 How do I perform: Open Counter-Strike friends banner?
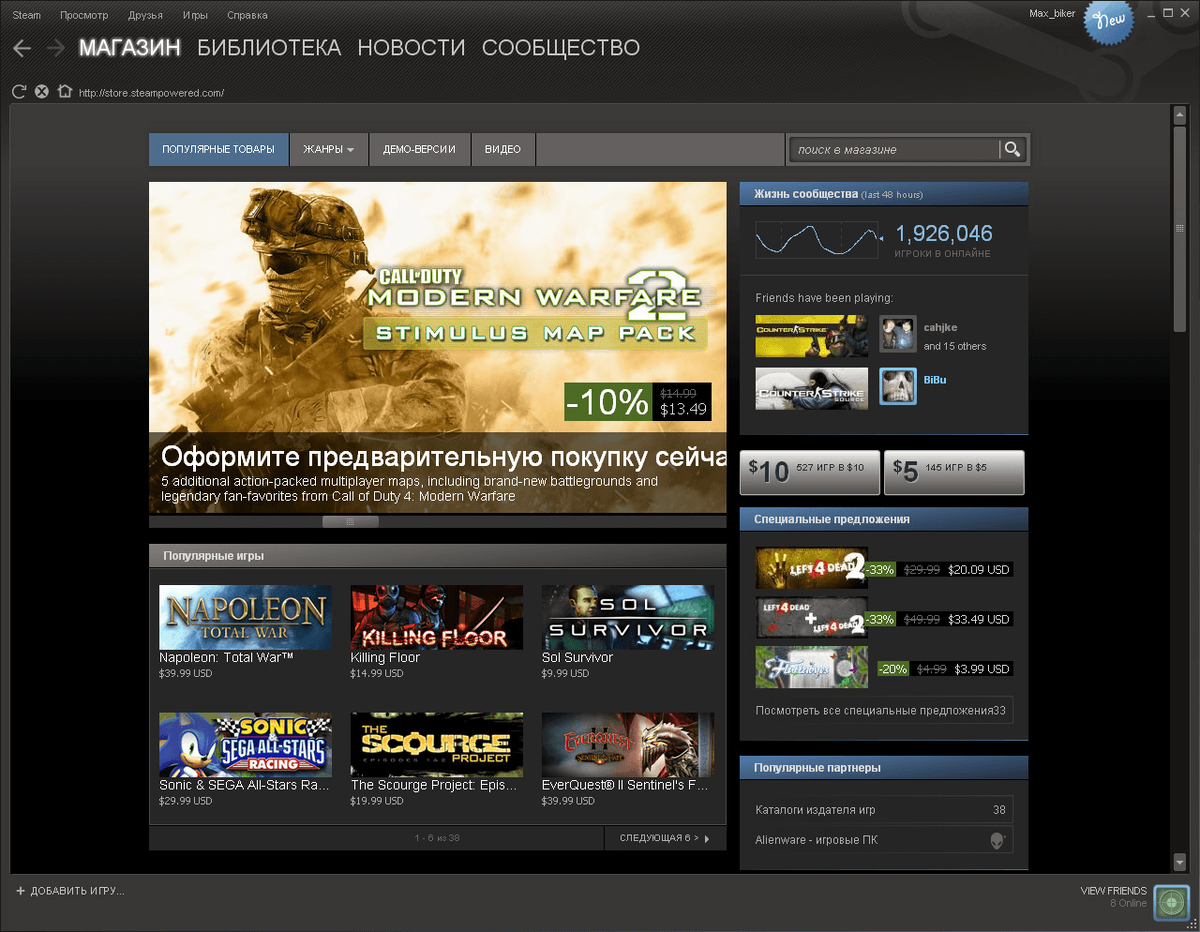(x=811, y=336)
